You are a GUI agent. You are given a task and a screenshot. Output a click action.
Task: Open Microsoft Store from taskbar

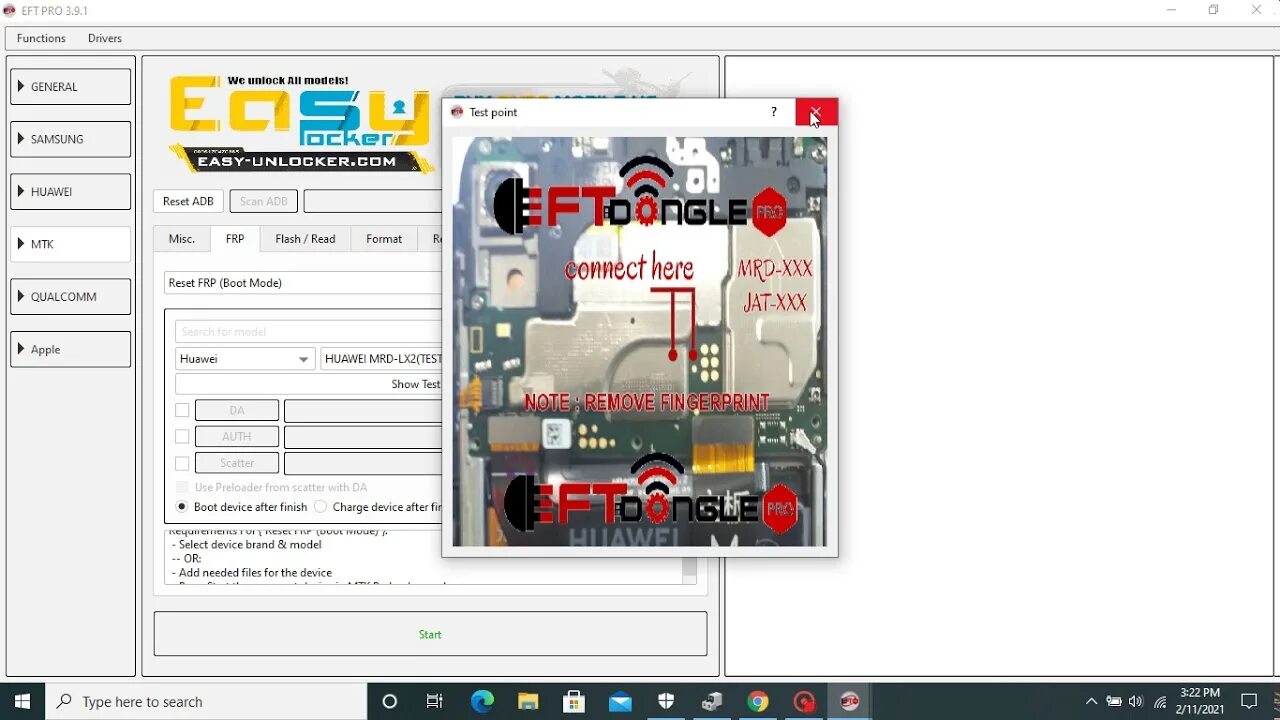[x=574, y=701]
